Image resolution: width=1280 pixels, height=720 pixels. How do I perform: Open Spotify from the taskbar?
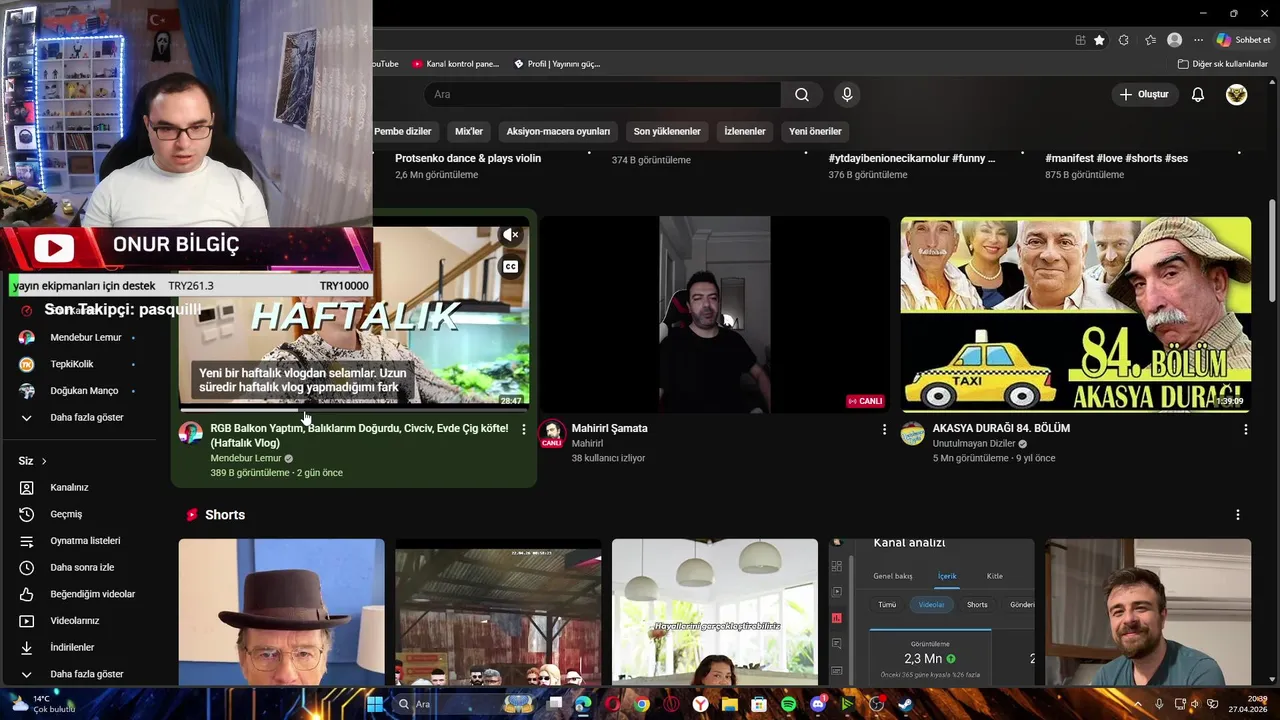(788, 704)
